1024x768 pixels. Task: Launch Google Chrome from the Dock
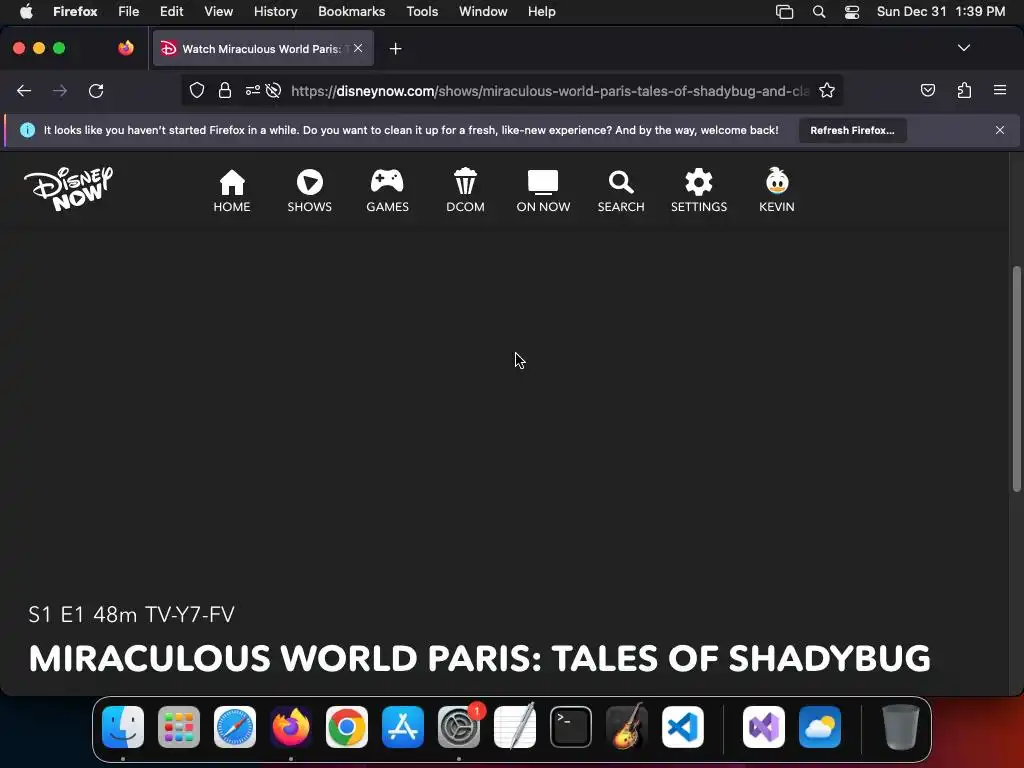click(x=347, y=727)
